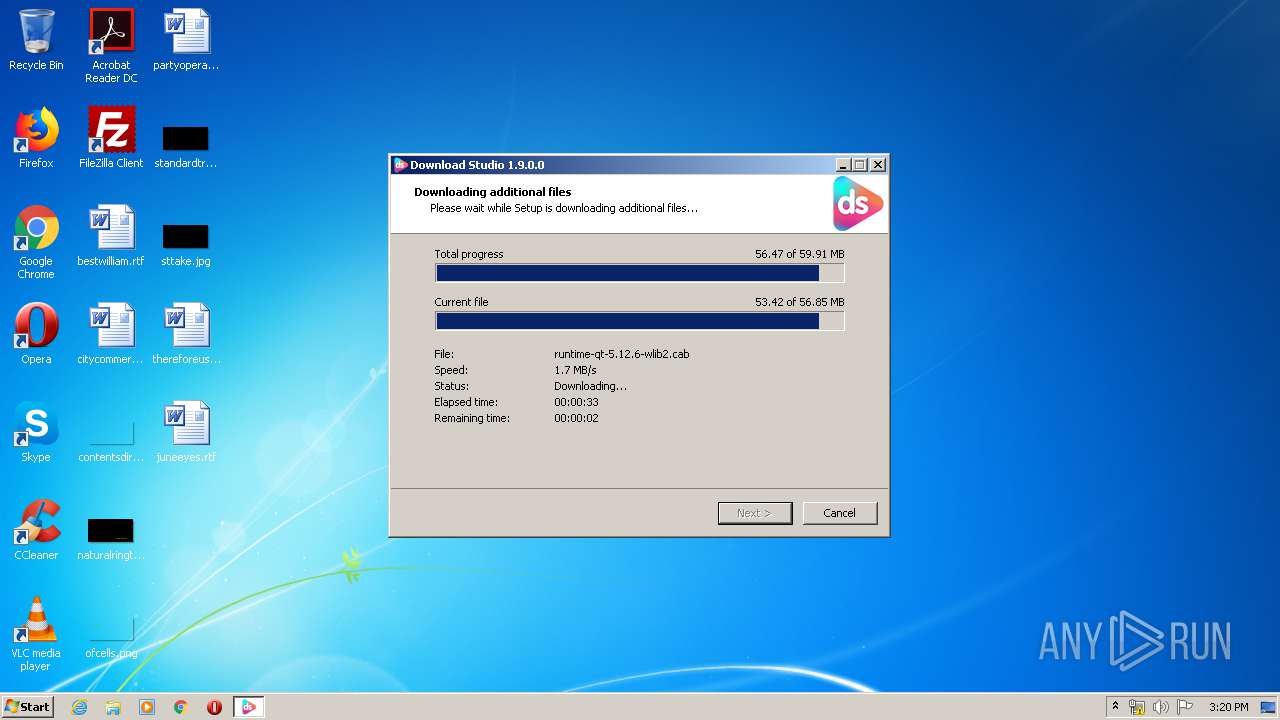Open Windows Explorer folder in taskbar
Image resolution: width=1280 pixels, height=720 pixels.
113,707
